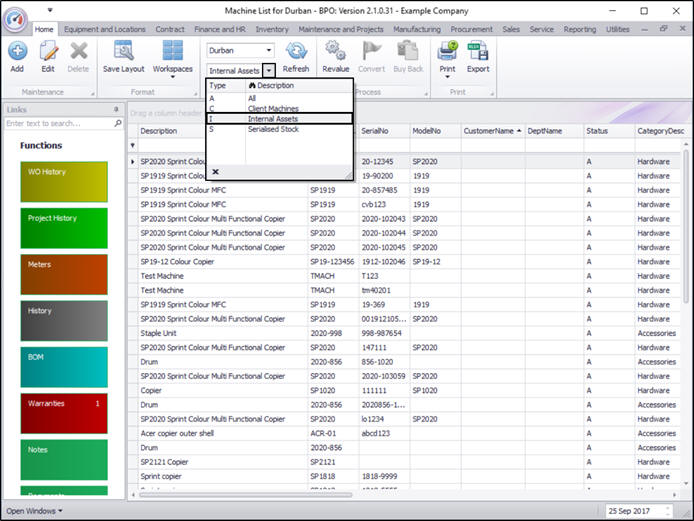Image resolution: width=694 pixels, height=521 pixels.
Task: Toggle the Internal Assets dropdown arrow
Action: pyautogui.click(x=268, y=71)
